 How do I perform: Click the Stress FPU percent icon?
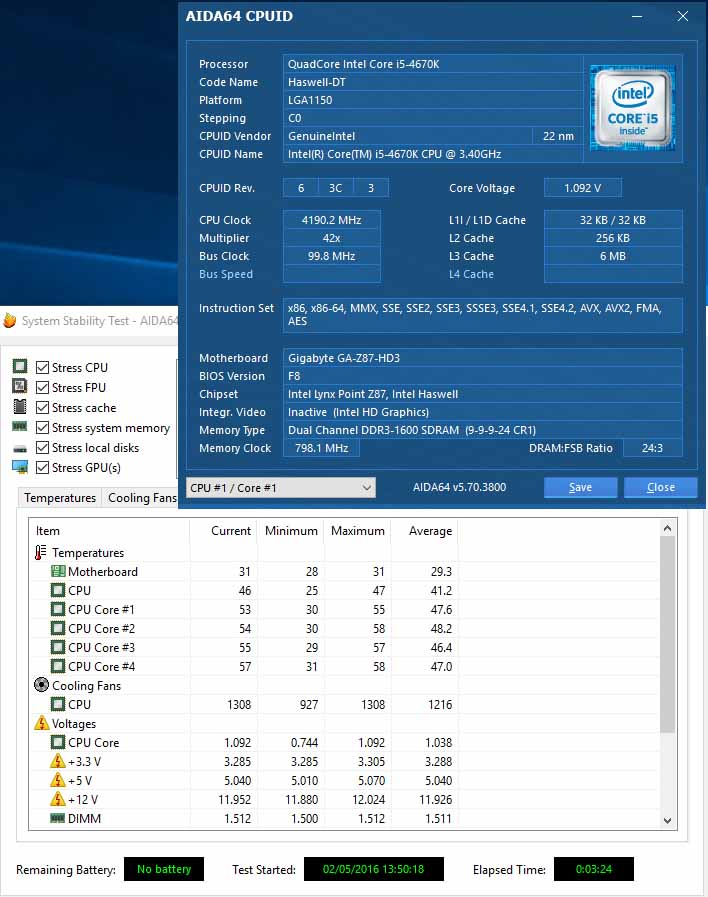(20, 386)
